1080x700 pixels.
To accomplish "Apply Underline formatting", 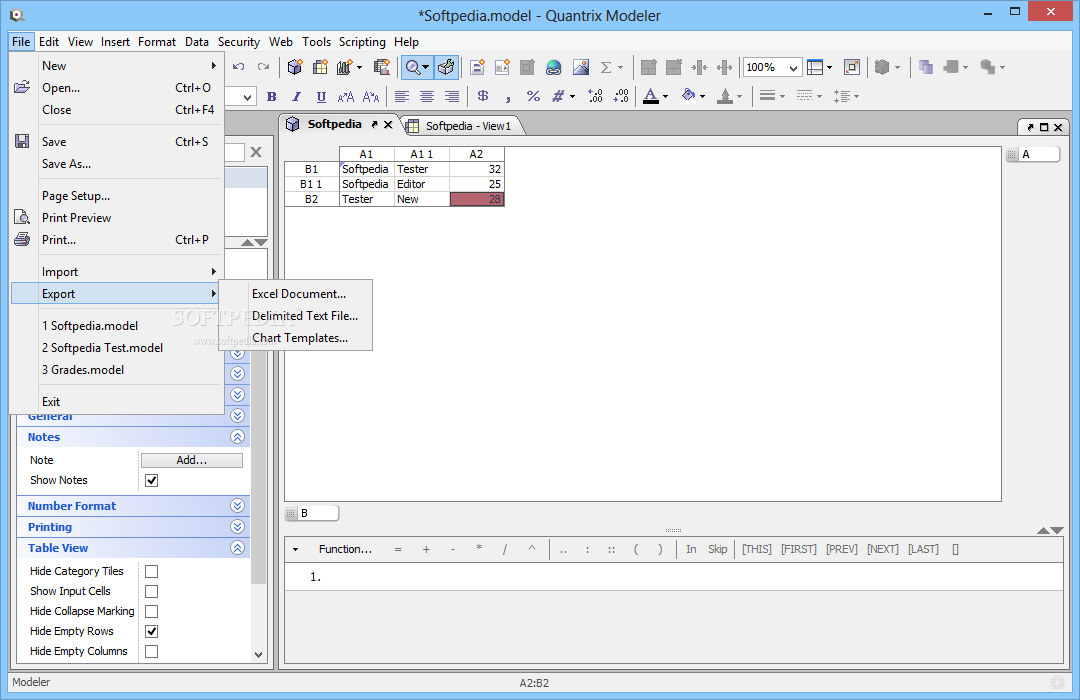I will [x=321, y=96].
